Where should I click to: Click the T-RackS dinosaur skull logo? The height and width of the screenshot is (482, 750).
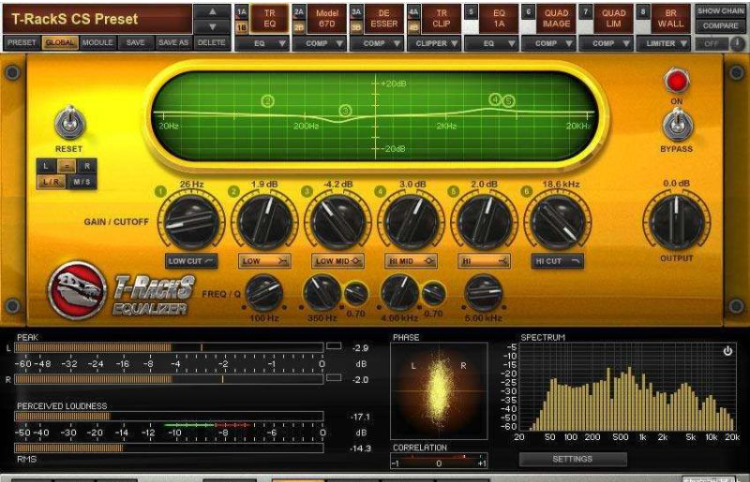tap(76, 283)
